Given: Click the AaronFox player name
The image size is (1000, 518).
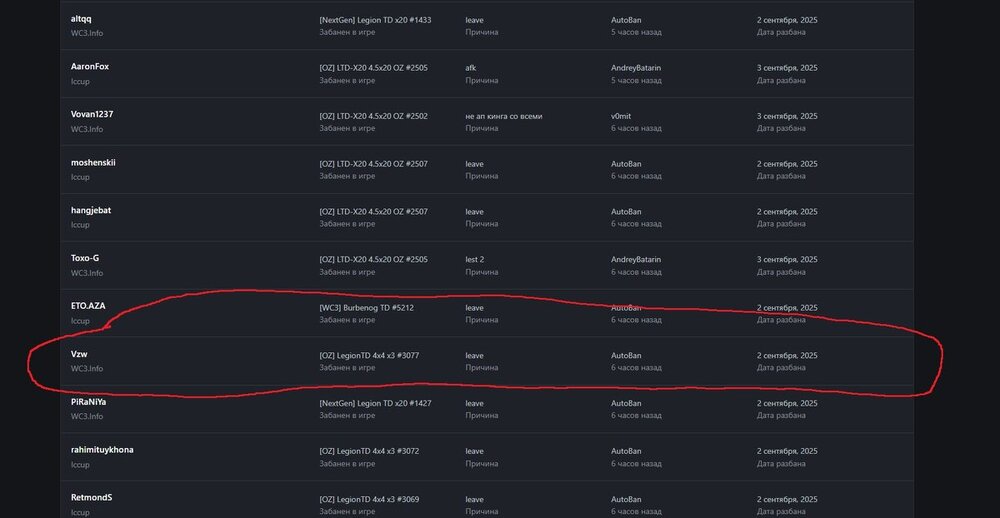Looking at the screenshot, I should [91, 67].
